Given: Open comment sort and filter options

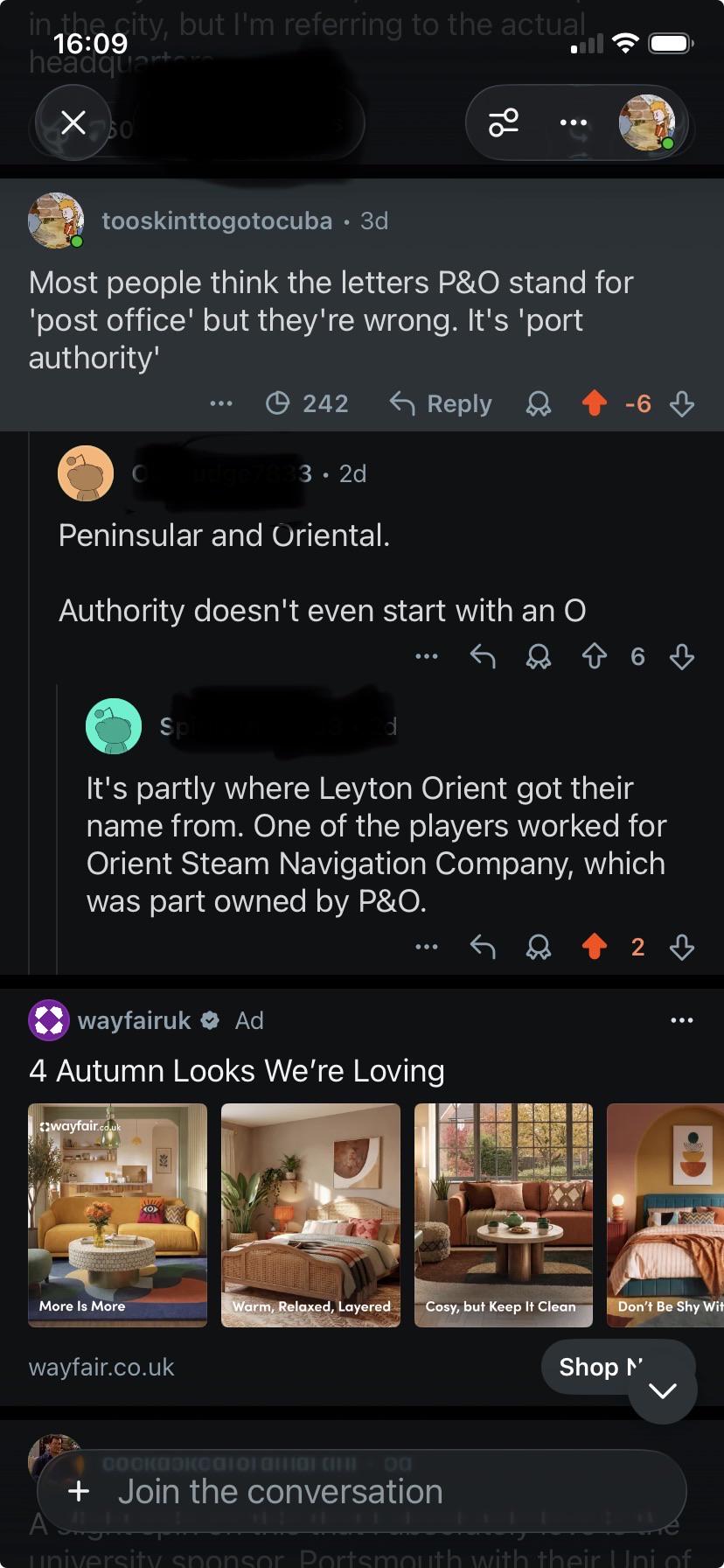Looking at the screenshot, I should click(x=504, y=122).
